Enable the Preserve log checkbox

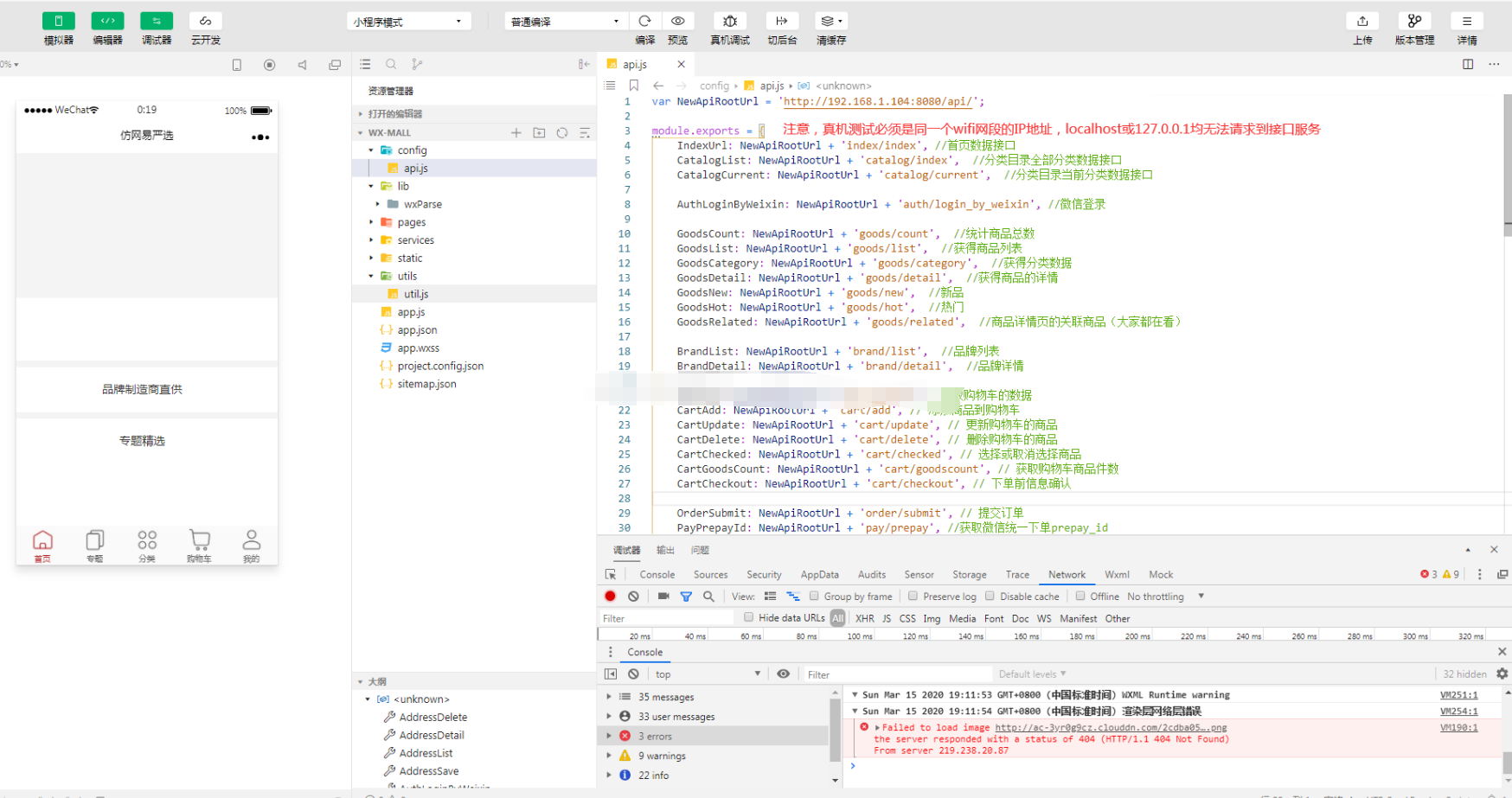tap(913, 597)
